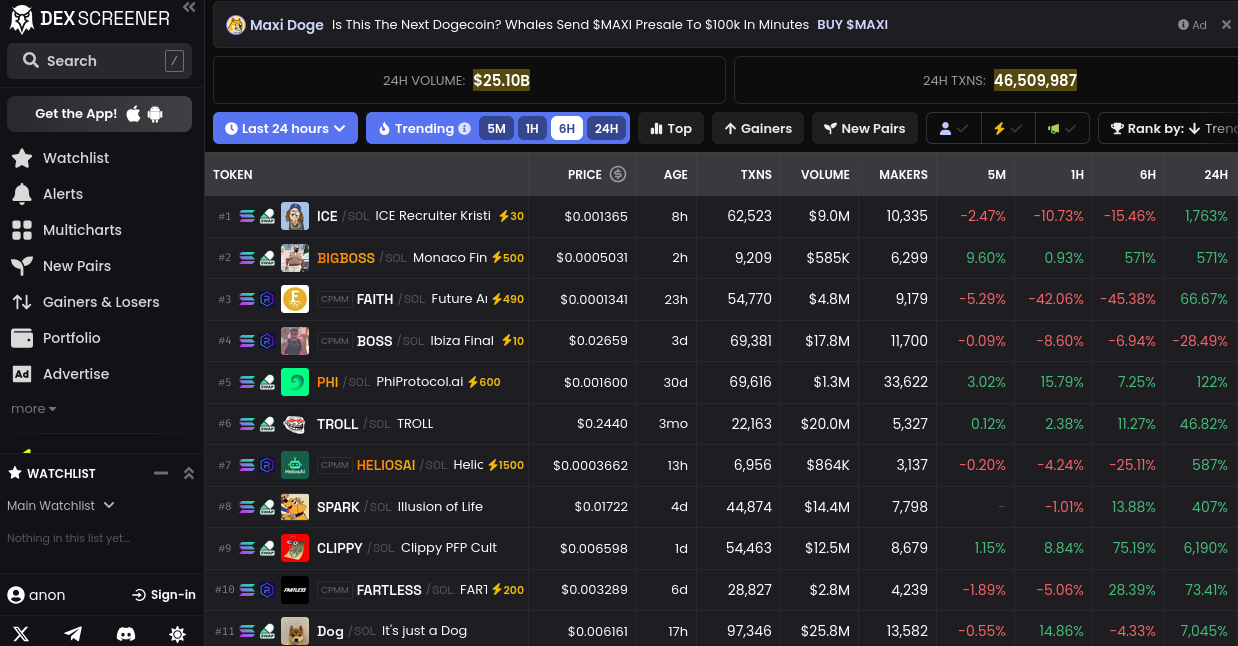Image resolution: width=1238 pixels, height=646 pixels.
Task: Click the Android icon in Get the App
Action: (x=155, y=114)
